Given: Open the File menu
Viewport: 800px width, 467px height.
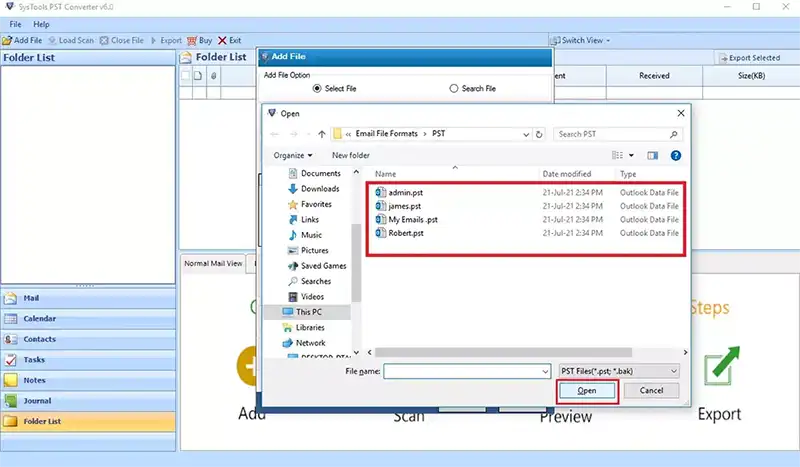Looking at the screenshot, I should pos(15,24).
